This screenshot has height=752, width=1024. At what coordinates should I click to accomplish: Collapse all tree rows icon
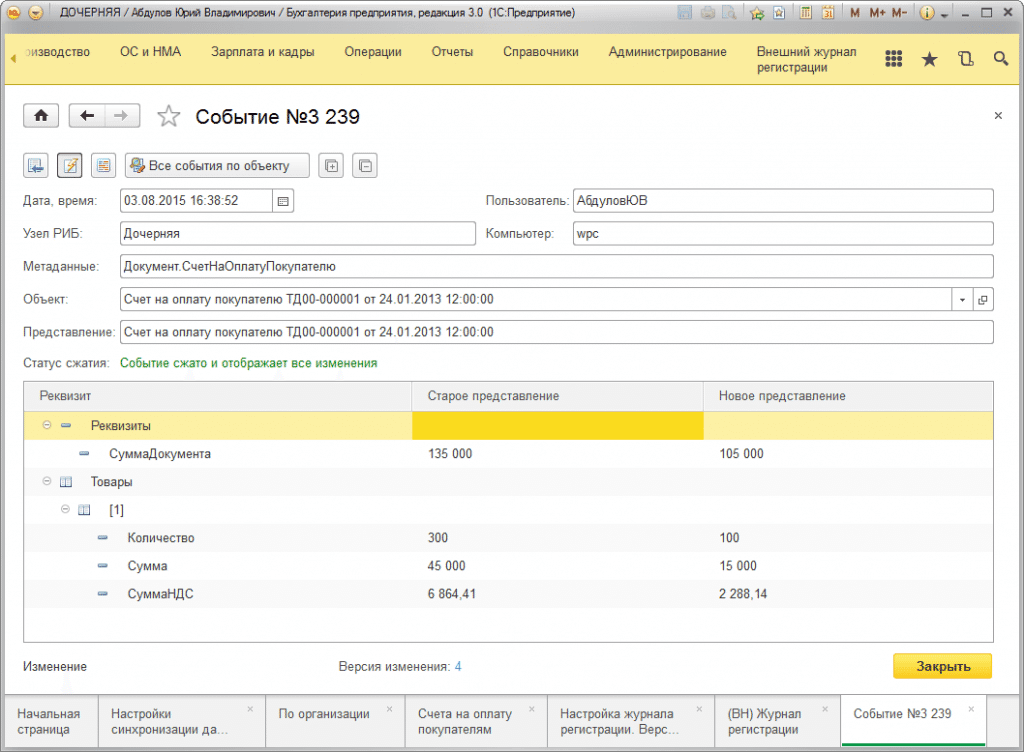pyautogui.click(x=365, y=166)
